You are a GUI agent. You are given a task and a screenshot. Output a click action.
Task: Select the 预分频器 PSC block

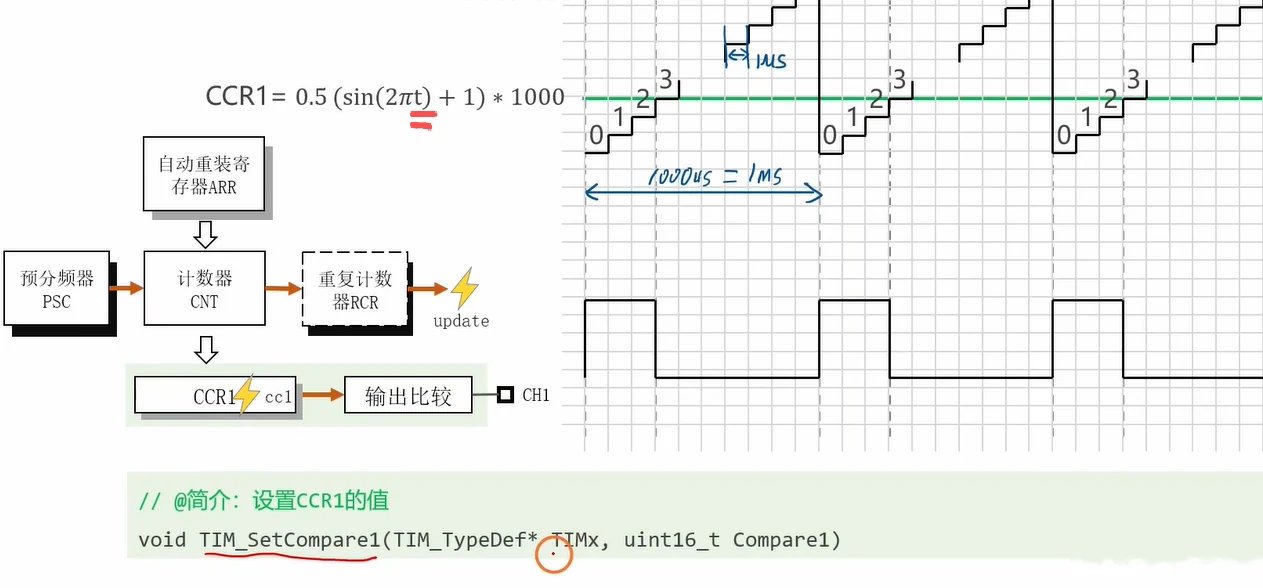coord(57,288)
